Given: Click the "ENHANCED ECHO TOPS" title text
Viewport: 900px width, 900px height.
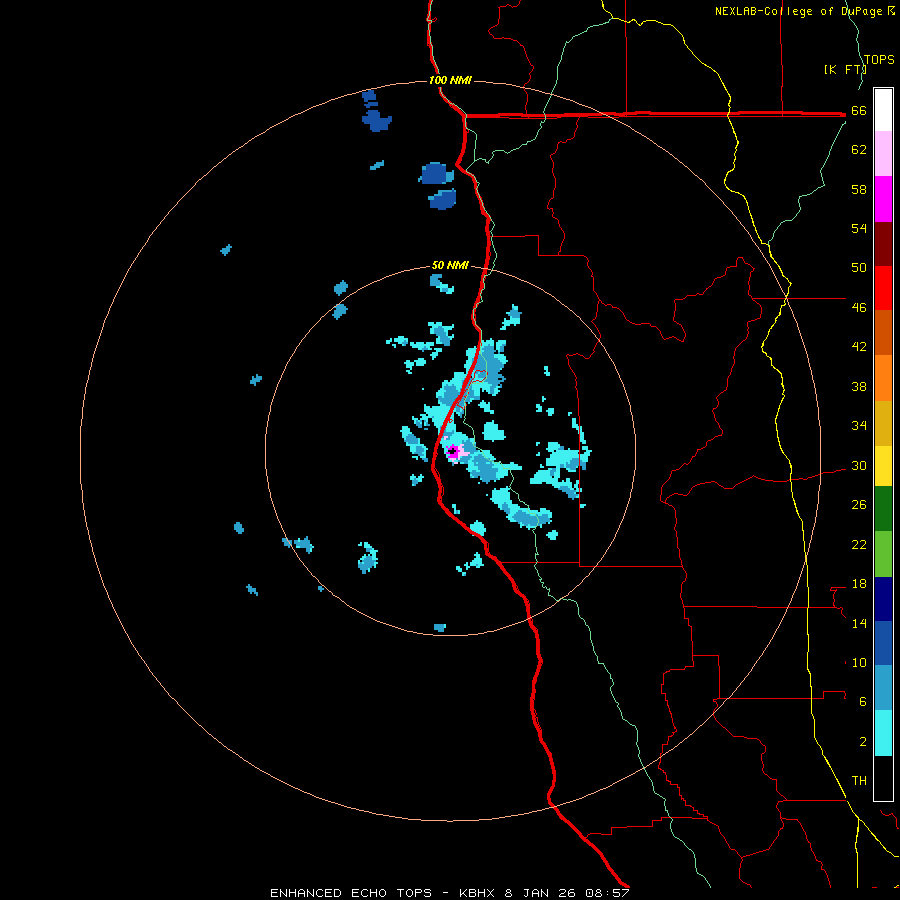Looking at the screenshot, I should coord(351,893).
